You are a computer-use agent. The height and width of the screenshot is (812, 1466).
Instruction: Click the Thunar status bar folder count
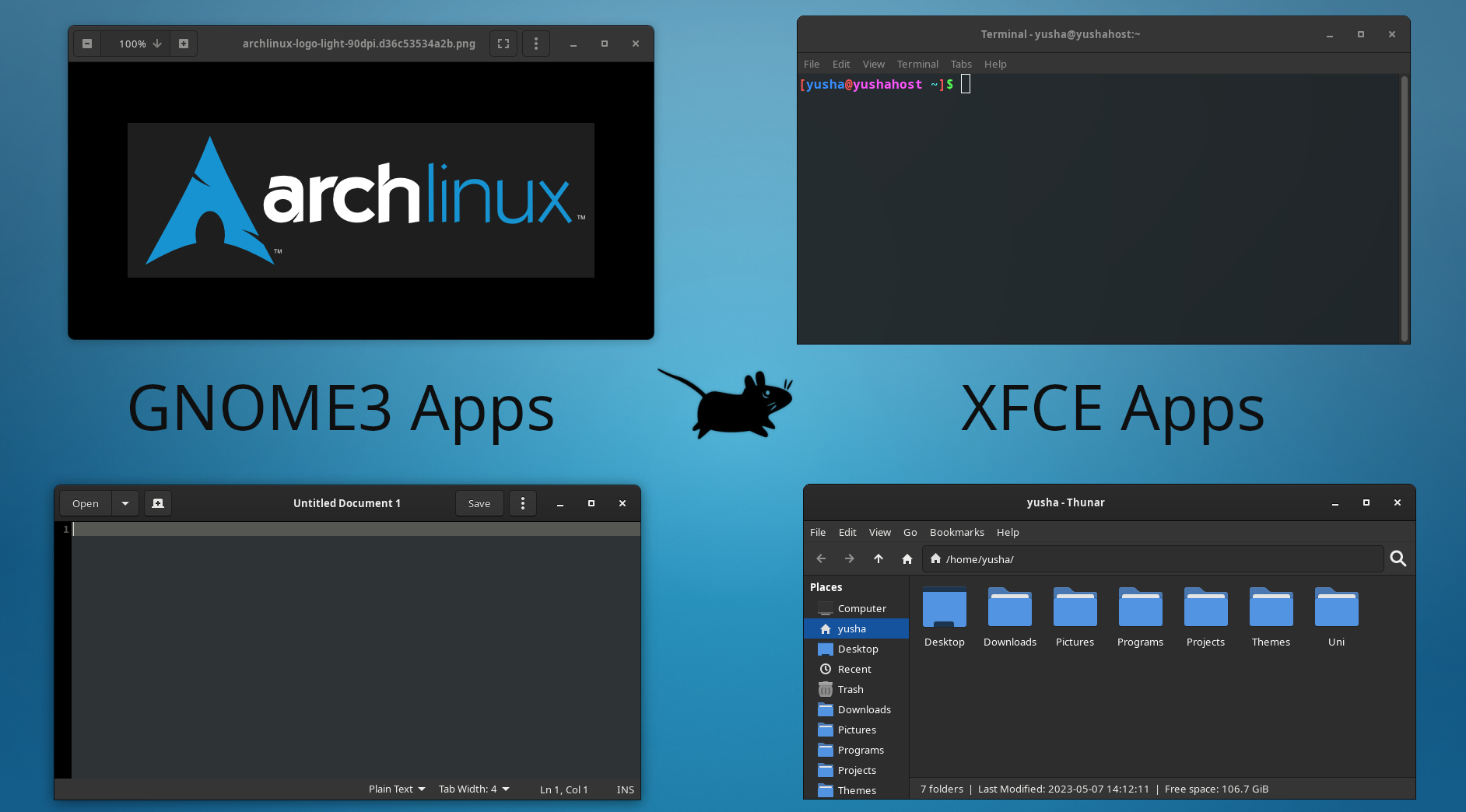(x=942, y=789)
